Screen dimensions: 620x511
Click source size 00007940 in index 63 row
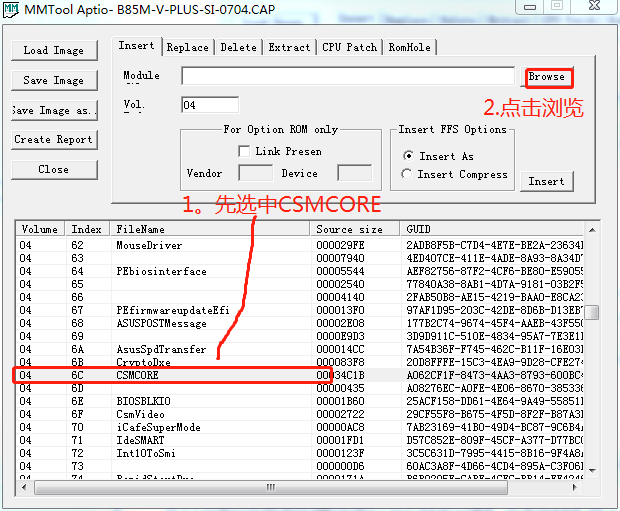pyautogui.click(x=340, y=258)
